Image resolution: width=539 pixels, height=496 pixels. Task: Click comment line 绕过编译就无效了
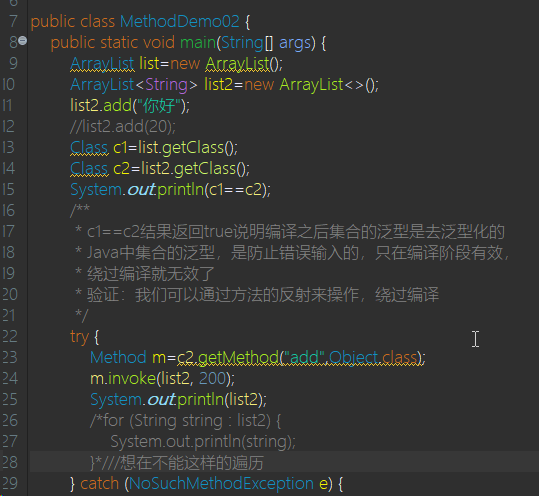click(145, 274)
